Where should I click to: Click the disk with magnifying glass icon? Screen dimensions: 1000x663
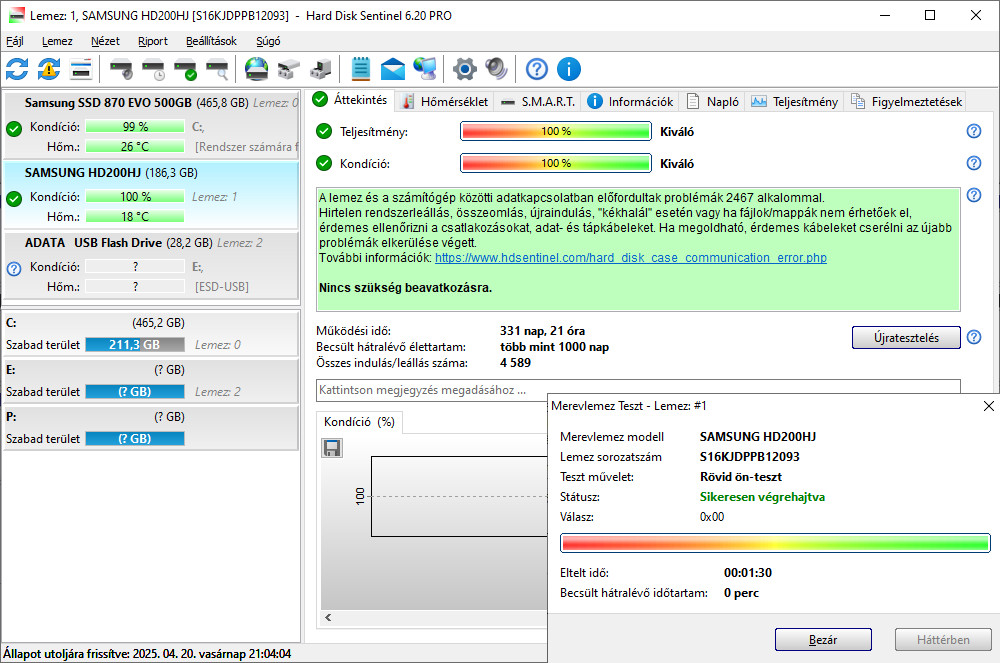point(217,69)
